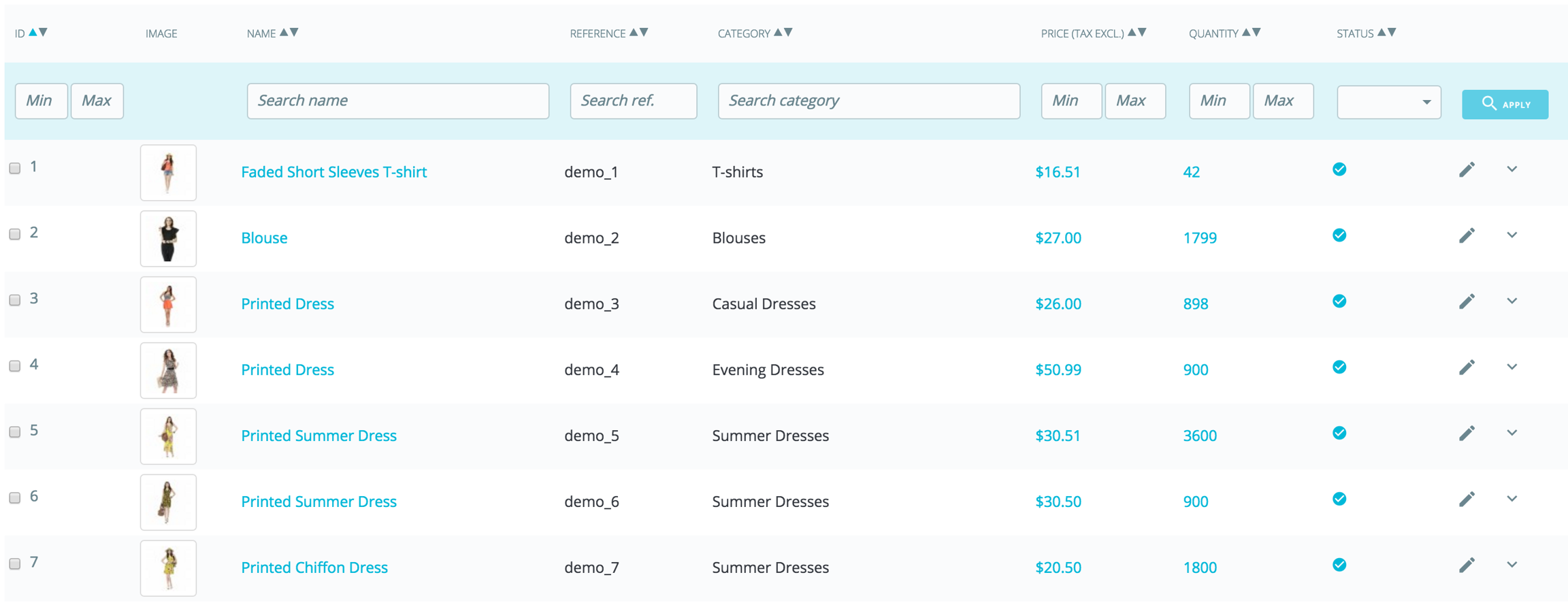Check the box next to product ID 7
The height and width of the screenshot is (607, 1568).
coord(15,564)
